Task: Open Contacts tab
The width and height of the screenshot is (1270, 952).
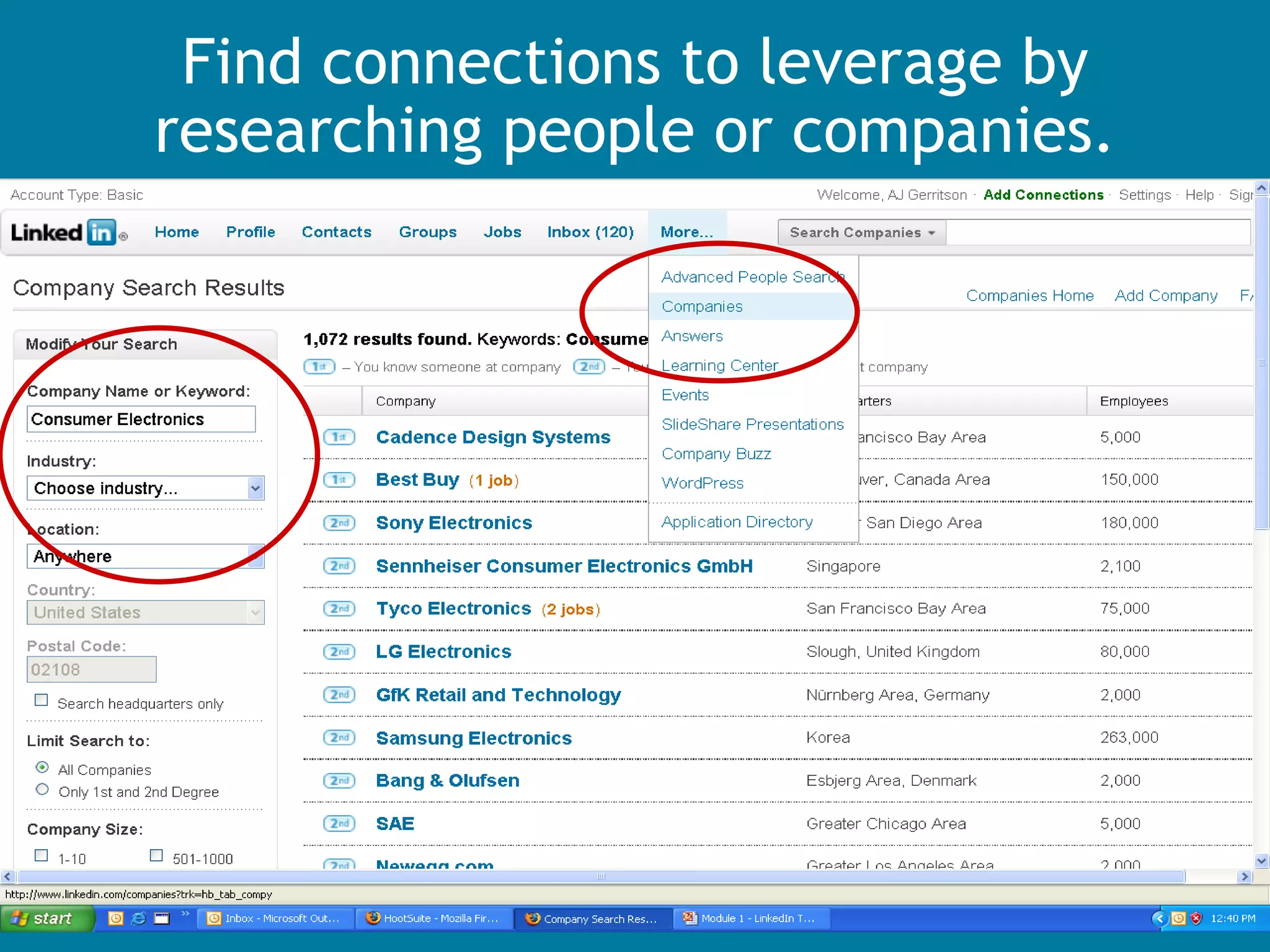Action: [x=337, y=232]
